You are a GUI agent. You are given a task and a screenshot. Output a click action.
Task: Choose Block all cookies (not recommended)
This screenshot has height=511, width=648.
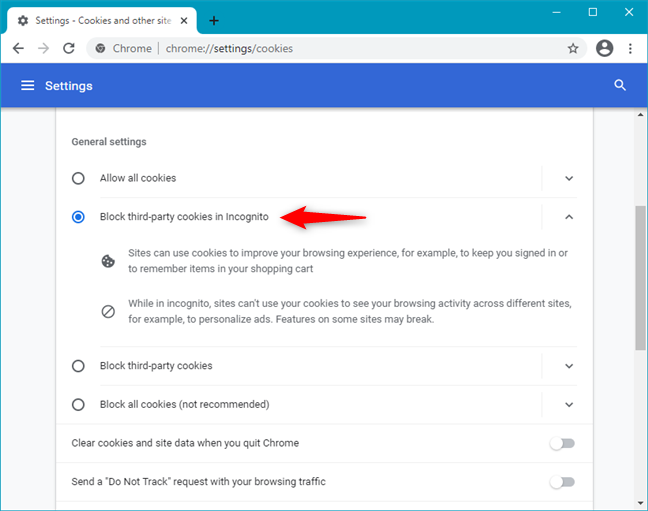pos(78,405)
